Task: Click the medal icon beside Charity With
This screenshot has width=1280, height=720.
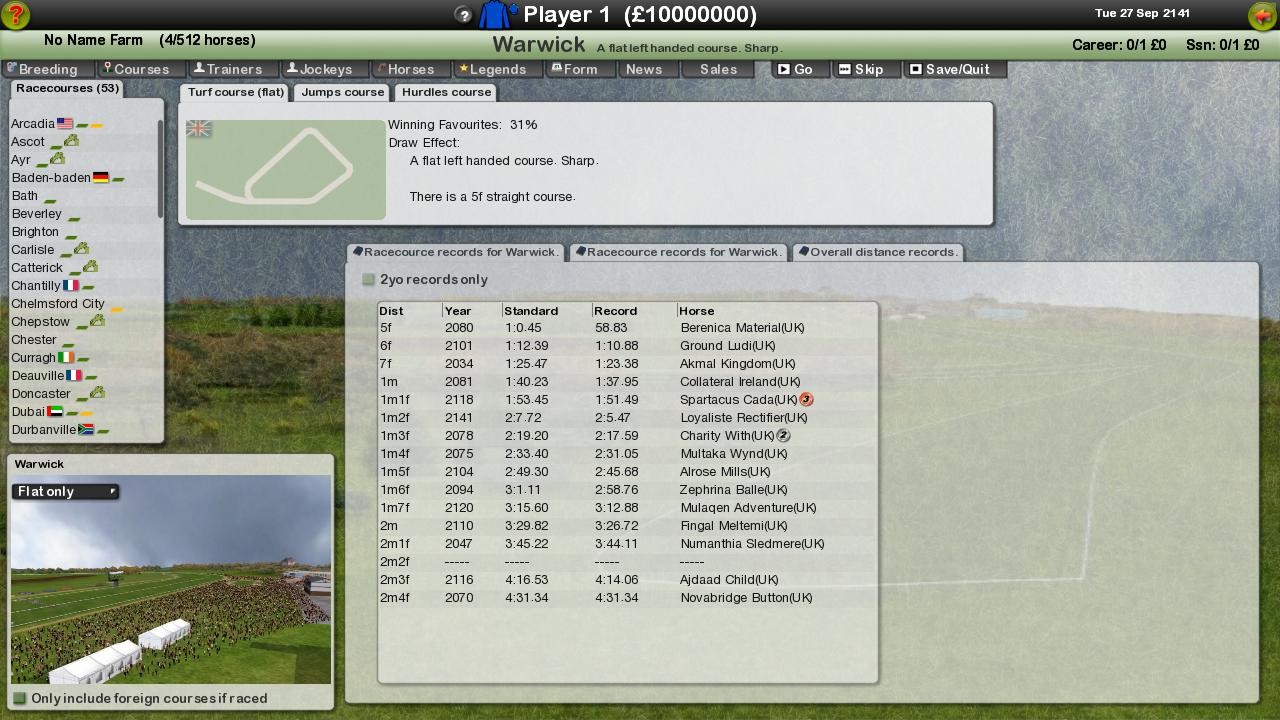Action: tap(782, 435)
